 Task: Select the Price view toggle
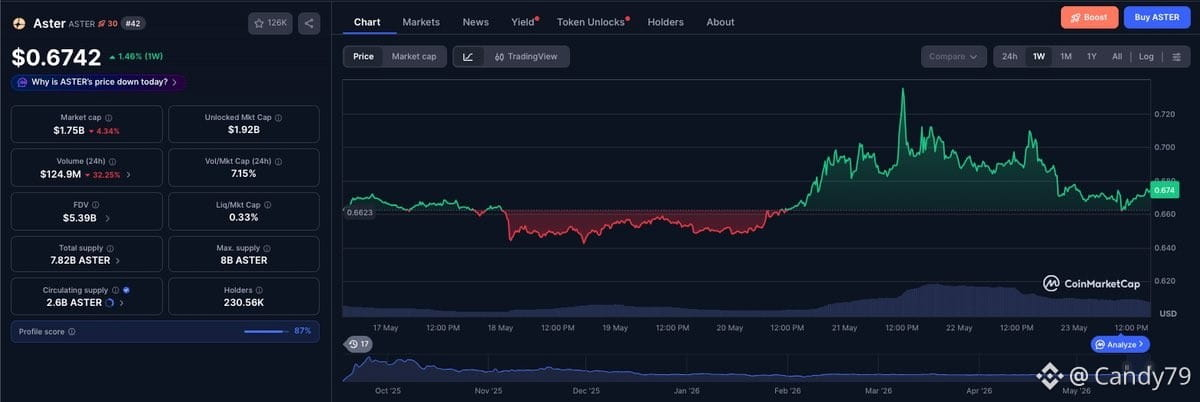[363, 57]
